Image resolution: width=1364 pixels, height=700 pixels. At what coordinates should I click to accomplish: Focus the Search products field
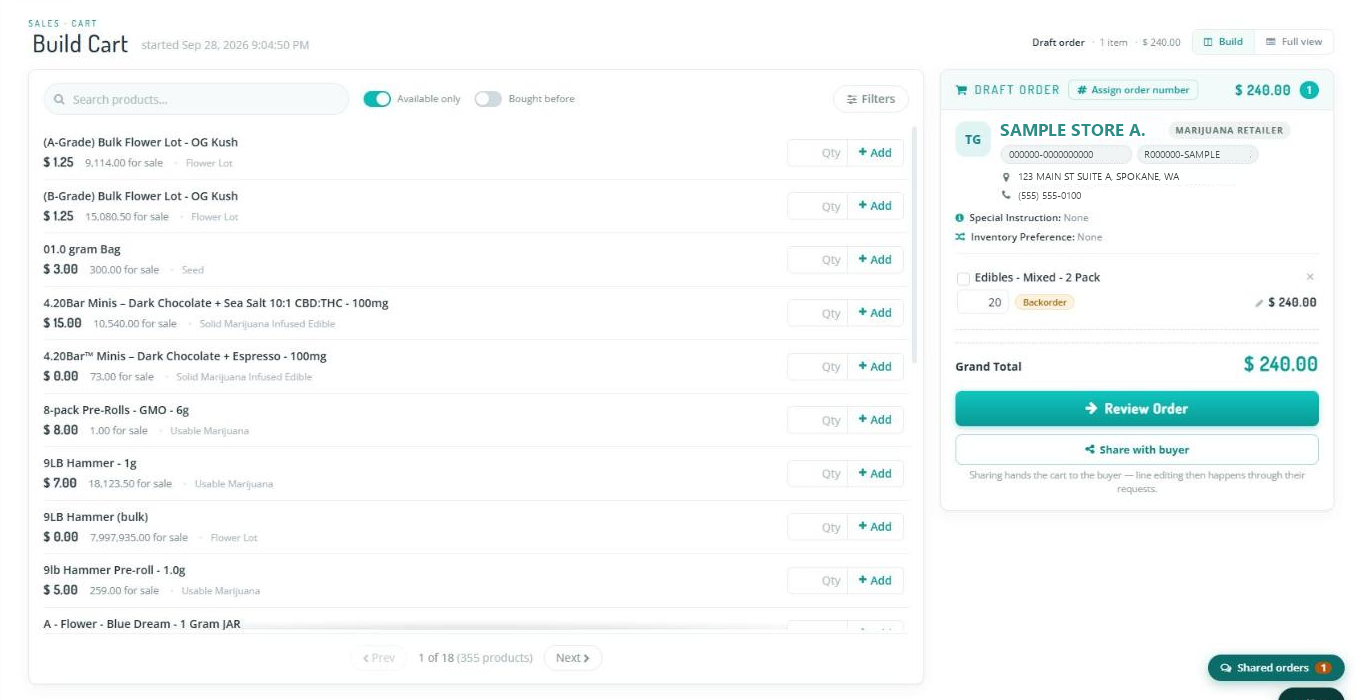(x=196, y=99)
